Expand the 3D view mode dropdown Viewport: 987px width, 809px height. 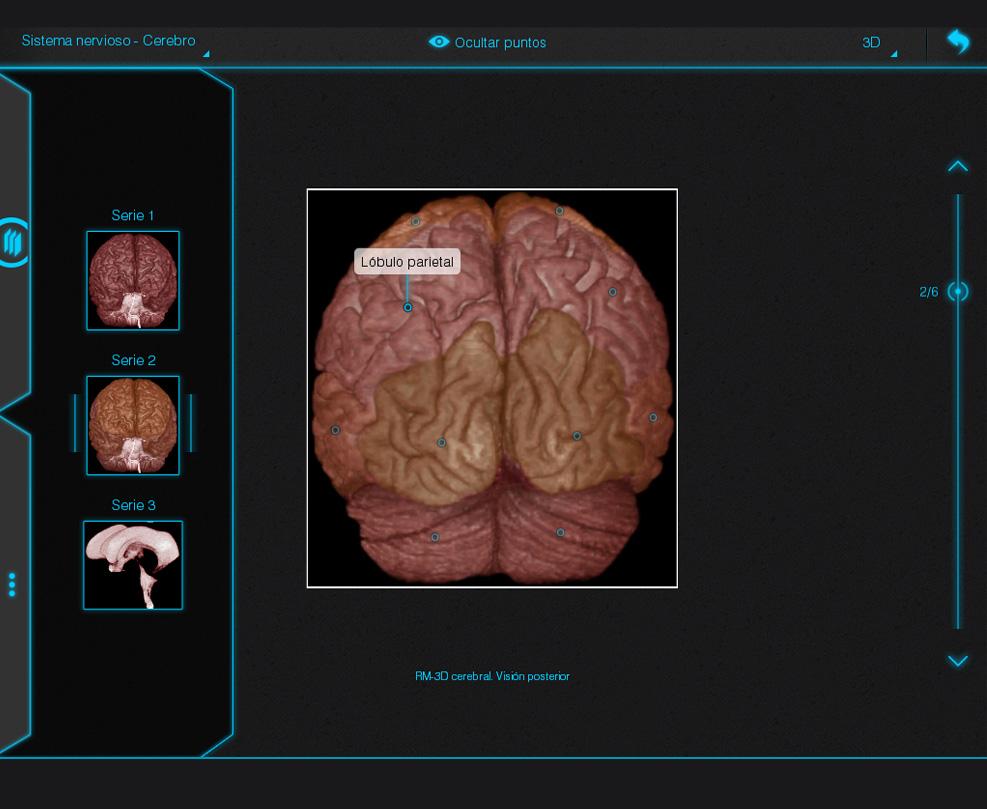[x=878, y=43]
